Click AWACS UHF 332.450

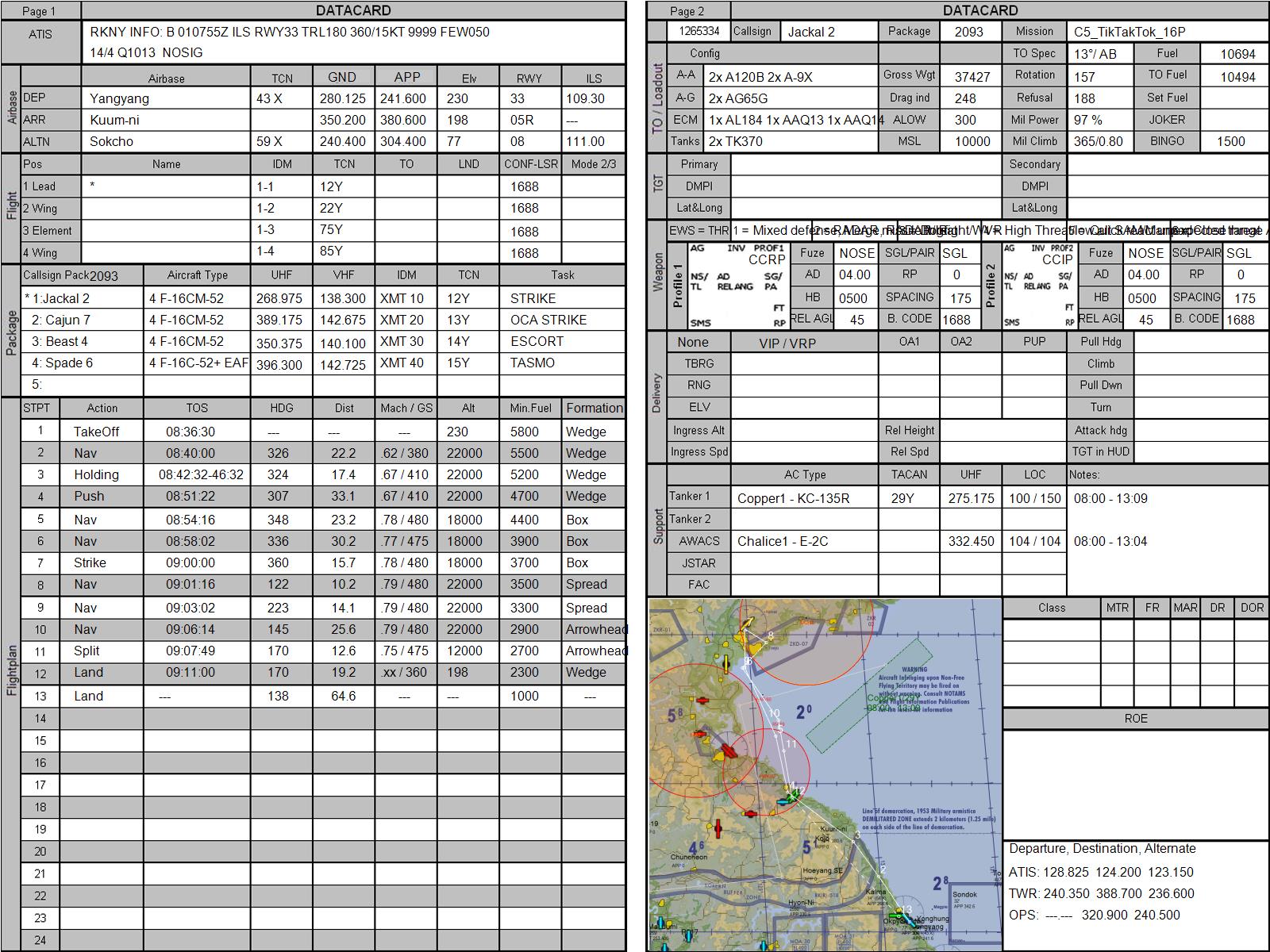972,541
